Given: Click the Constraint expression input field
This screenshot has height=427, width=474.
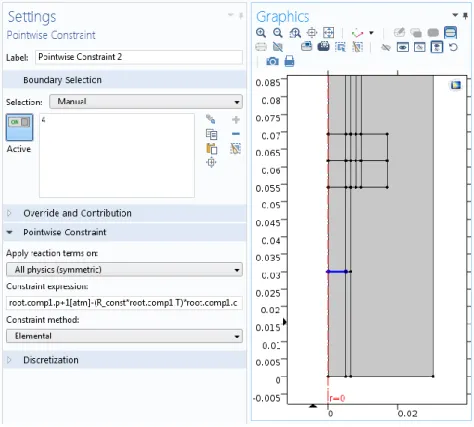Looking at the screenshot, I should [x=124, y=303].
